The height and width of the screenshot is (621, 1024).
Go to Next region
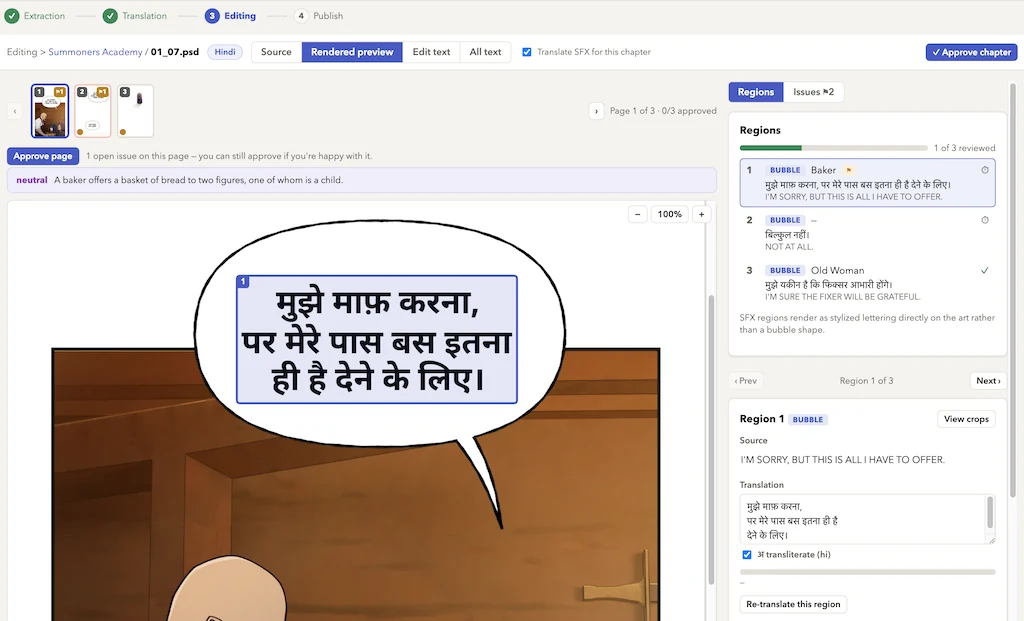[x=988, y=381]
